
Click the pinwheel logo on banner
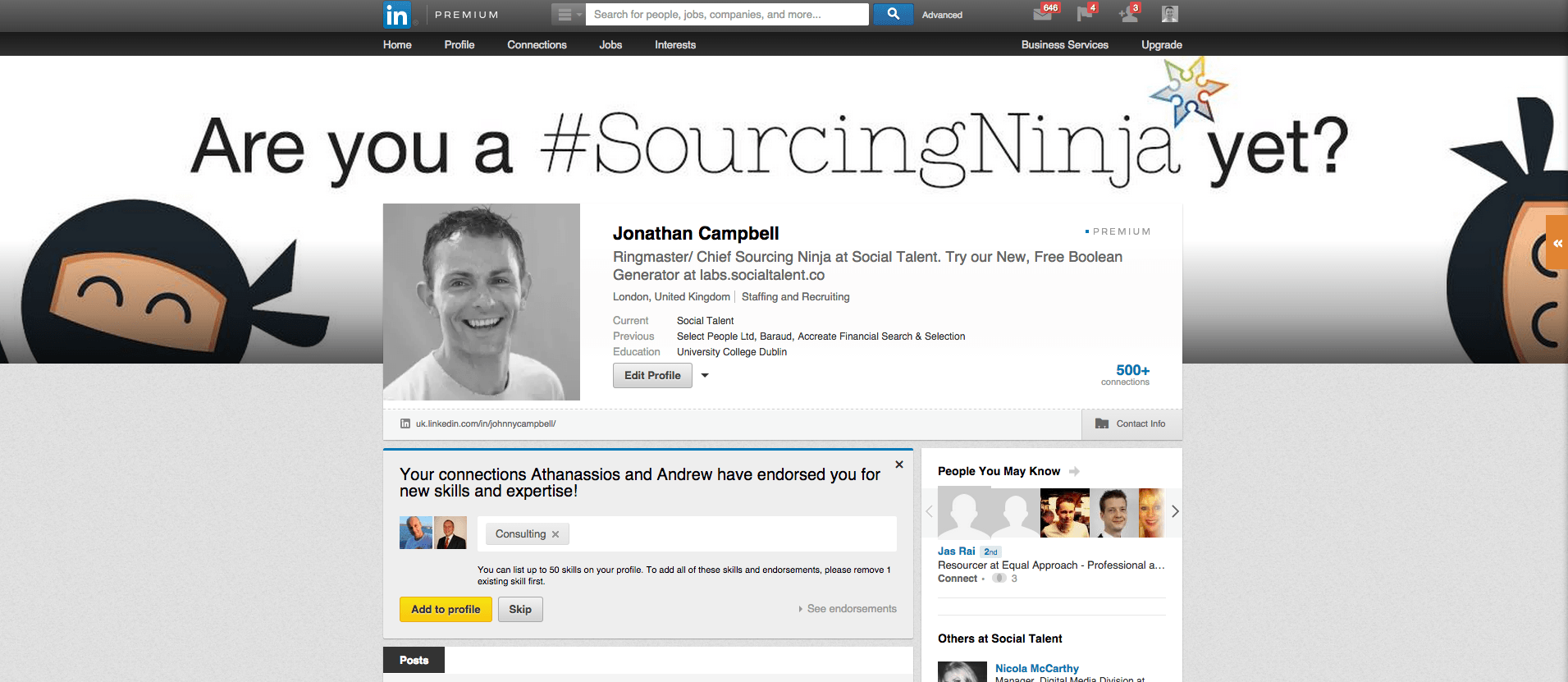click(1188, 90)
